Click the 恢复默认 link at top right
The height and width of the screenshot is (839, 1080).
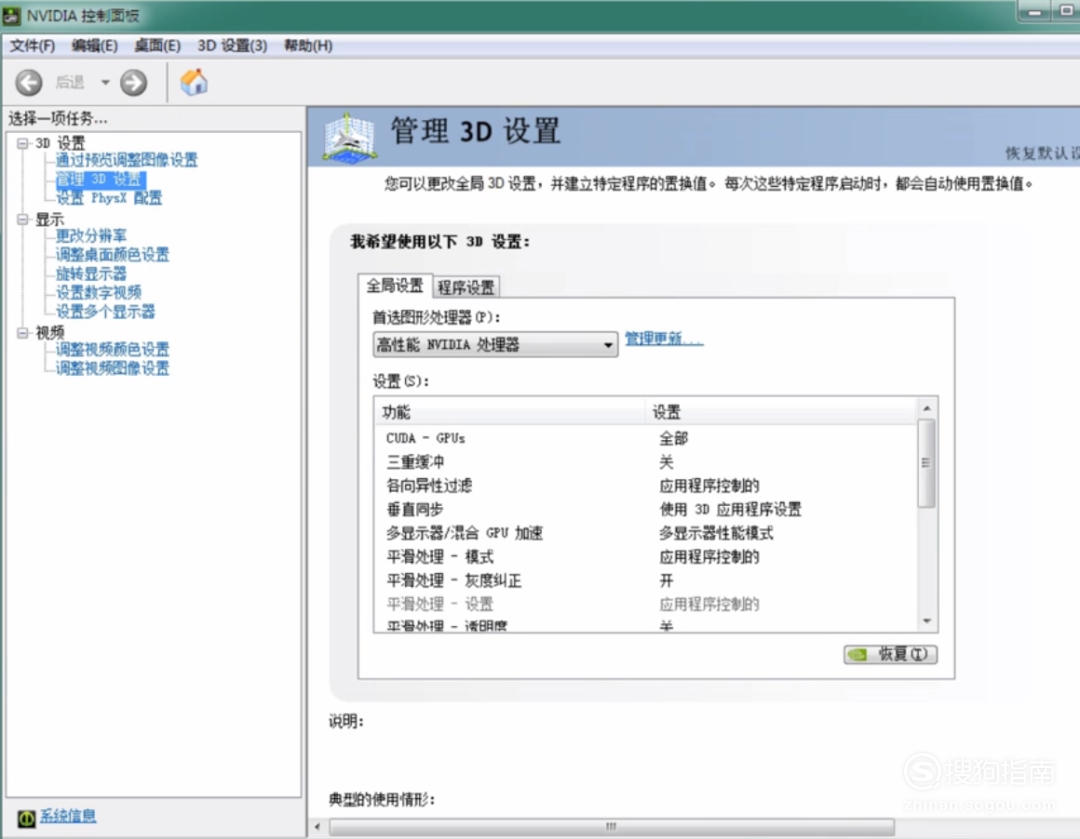(1042, 153)
